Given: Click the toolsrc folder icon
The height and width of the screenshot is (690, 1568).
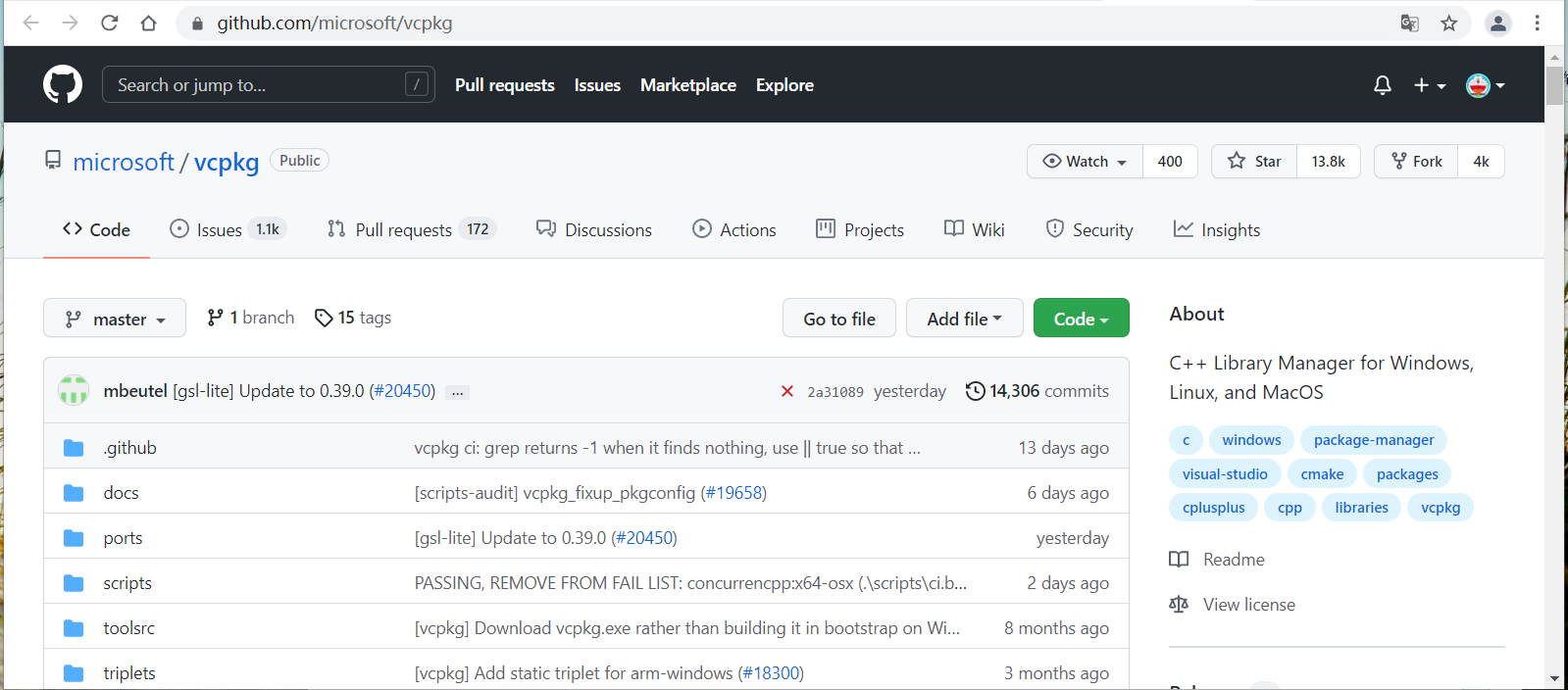Looking at the screenshot, I should click(x=74, y=628).
